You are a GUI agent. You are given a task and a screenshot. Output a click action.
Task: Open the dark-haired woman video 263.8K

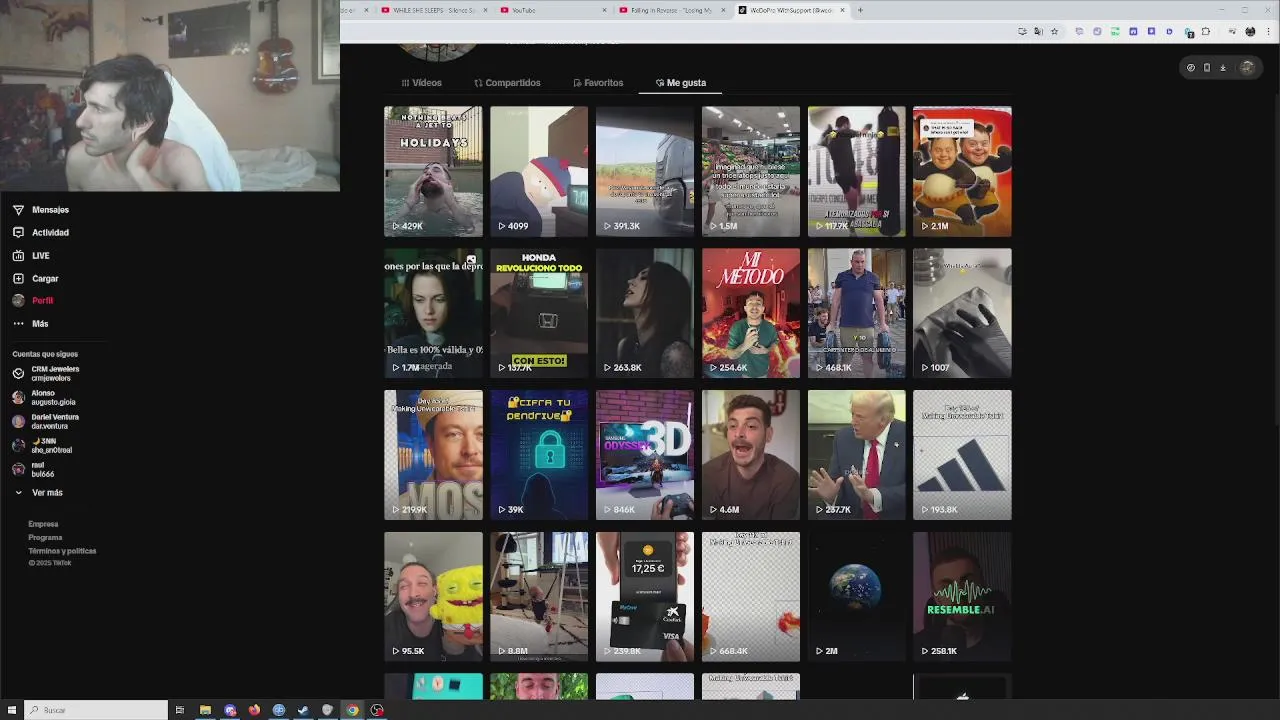(x=645, y=313)
